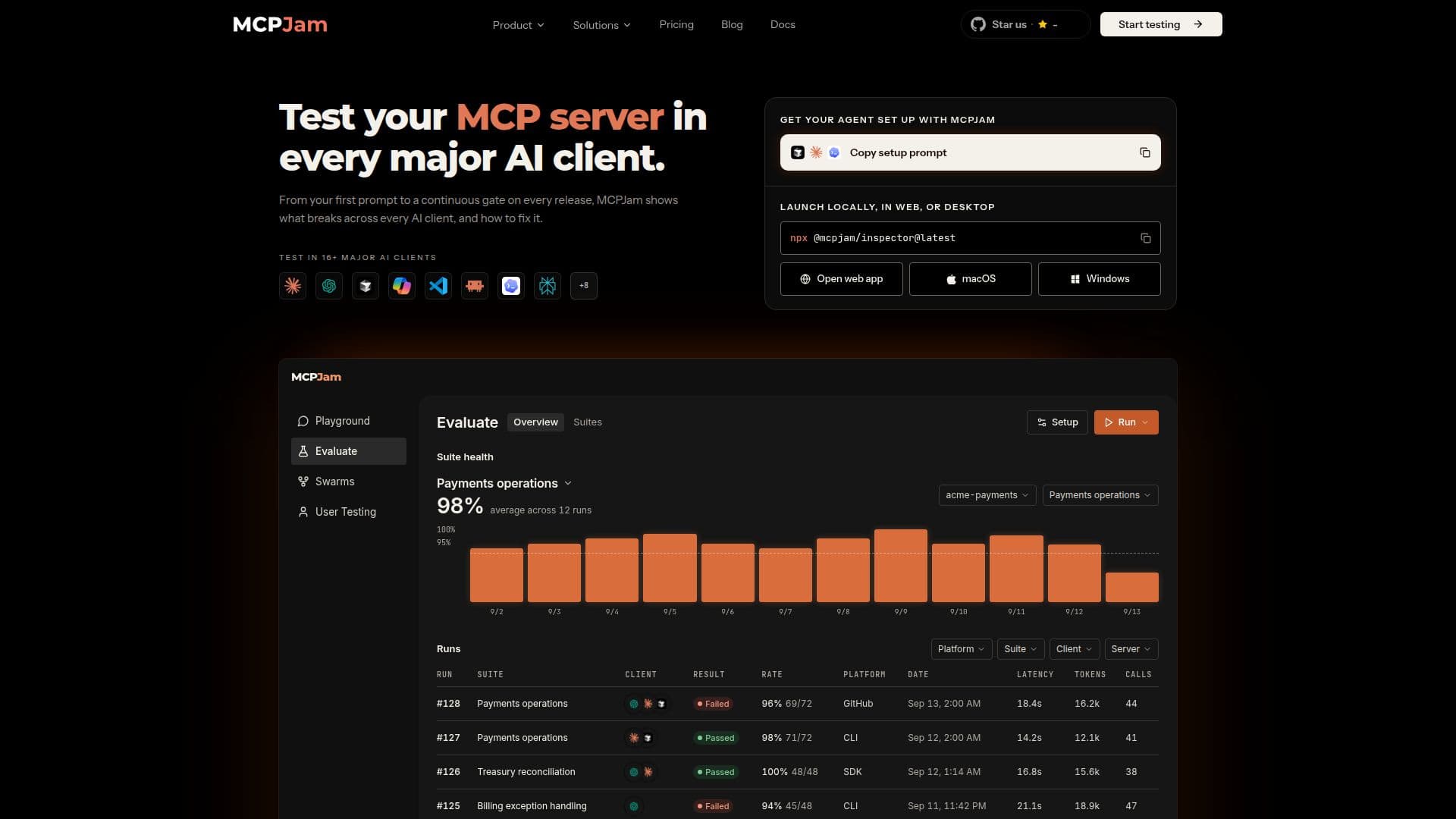The width and height of the screenshot is (1456, 819).
Task: Go to Pricing page
Action: pos(676,24)
